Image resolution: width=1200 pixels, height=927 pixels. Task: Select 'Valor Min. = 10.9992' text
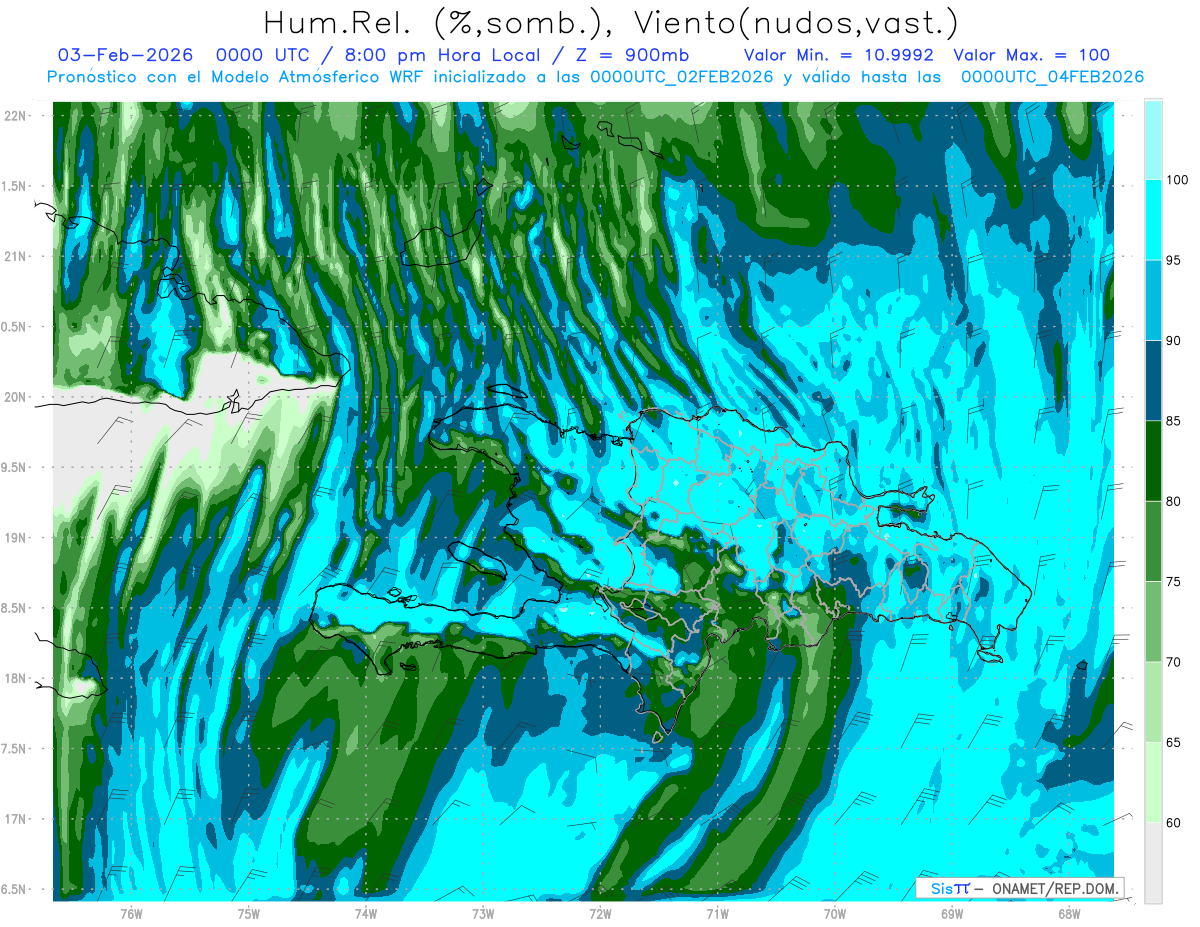(839, 55)
